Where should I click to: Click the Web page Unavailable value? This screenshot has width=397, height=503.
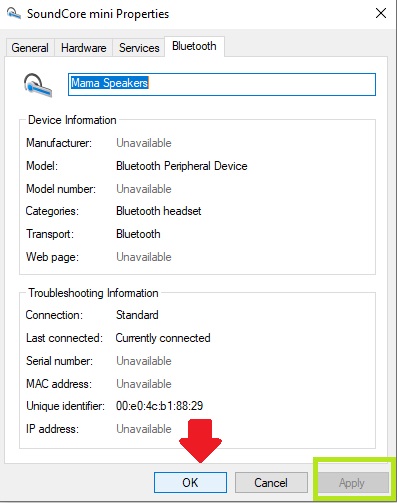(x=144, y=257)
